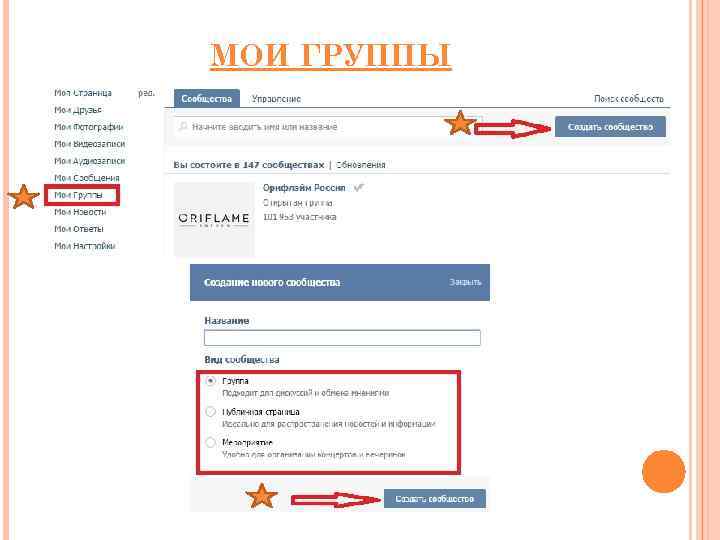Click the orange circle at bottom right
The height and width of the screenshot is (540, 720).
point(664,472)
